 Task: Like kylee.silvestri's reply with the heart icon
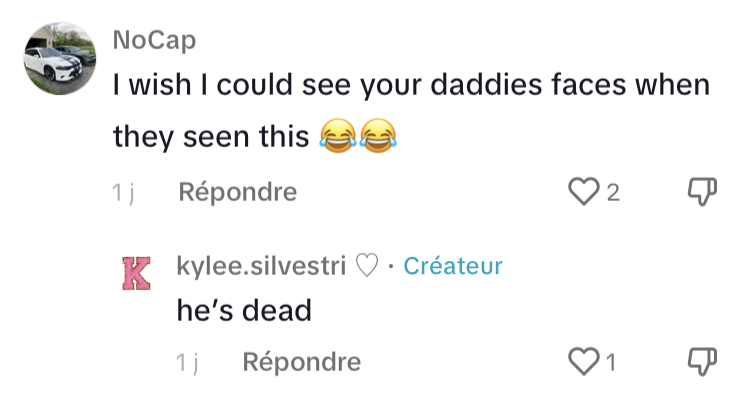point(584,361)
